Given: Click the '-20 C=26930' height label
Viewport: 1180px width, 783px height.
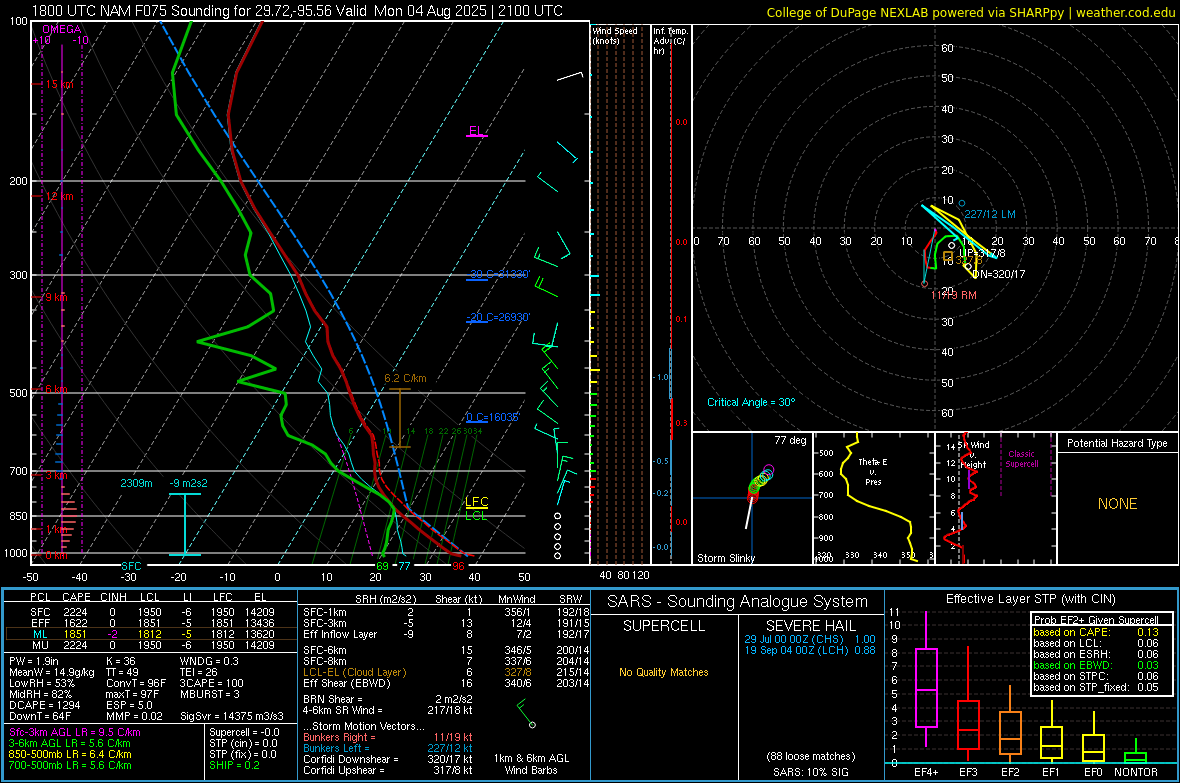Looking at the screenshot, I should (498, 317).
